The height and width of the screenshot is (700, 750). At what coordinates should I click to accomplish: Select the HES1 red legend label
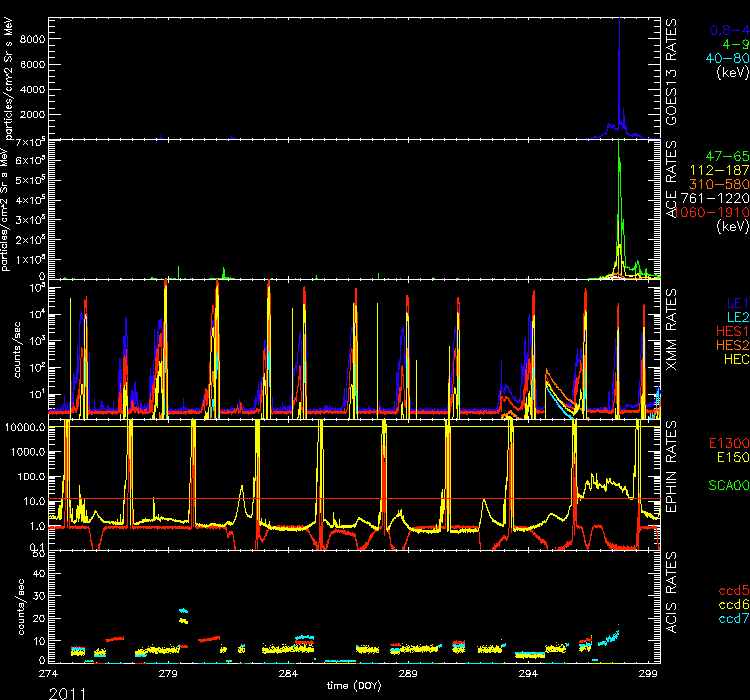tap(731, 329)
